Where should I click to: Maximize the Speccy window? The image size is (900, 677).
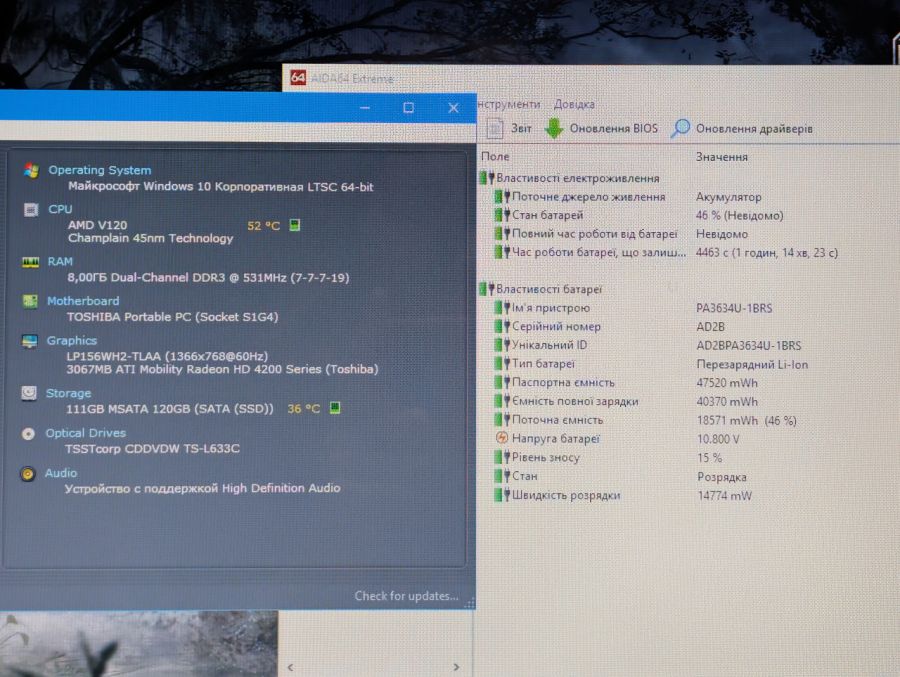coord(409,107)
